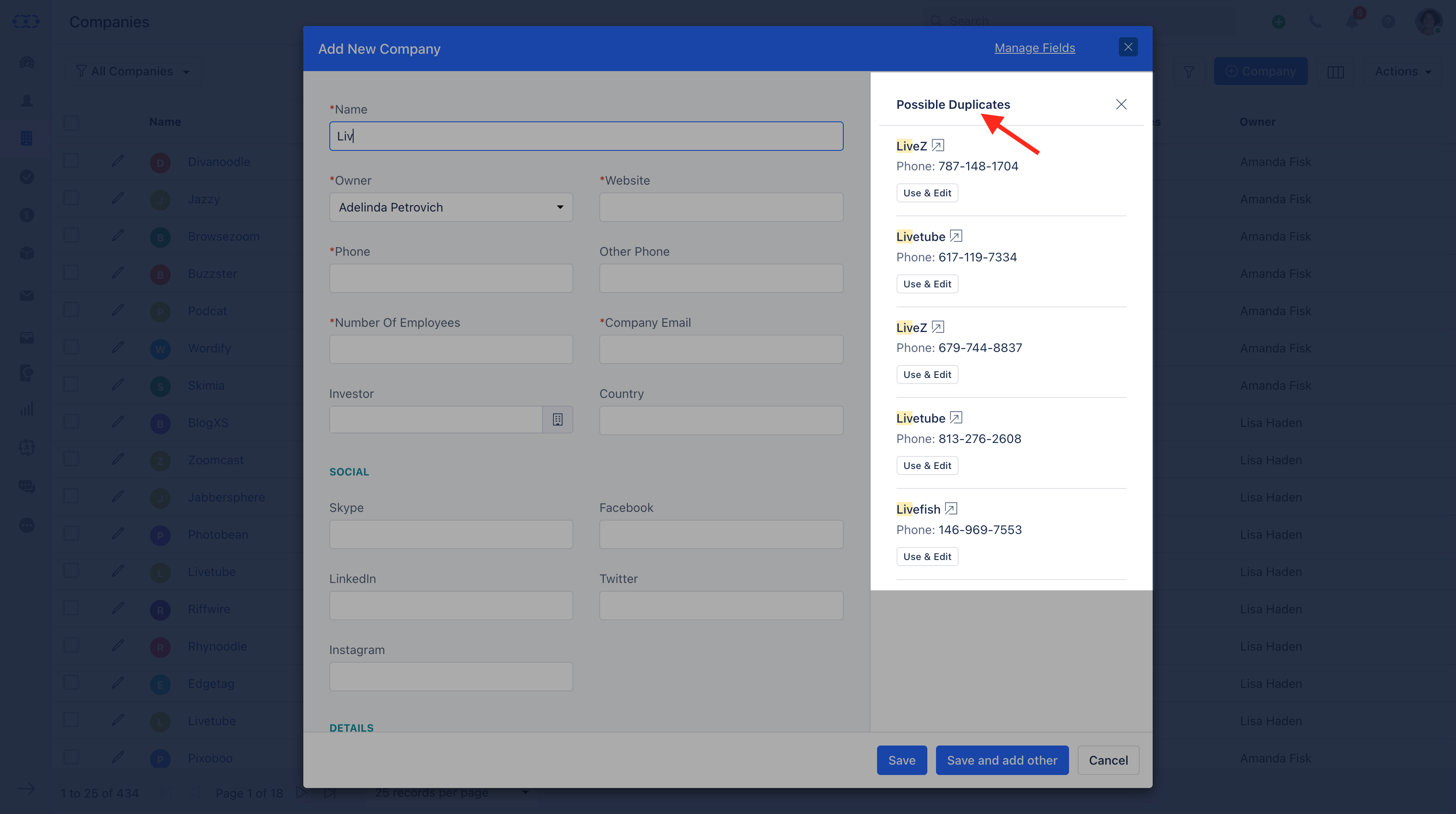Click the columns layout icon
This screenshot has height=814, width=1456.
coord(1336,72)
